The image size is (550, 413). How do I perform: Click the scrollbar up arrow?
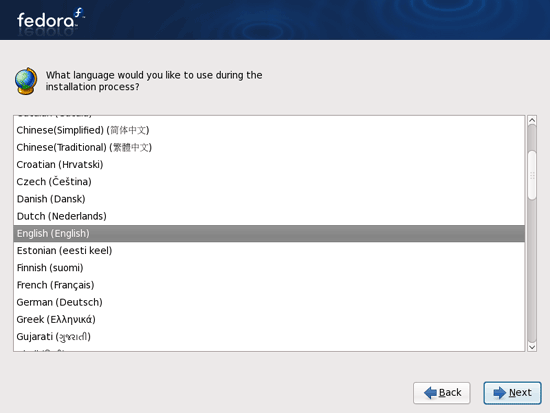click(532, 120)
